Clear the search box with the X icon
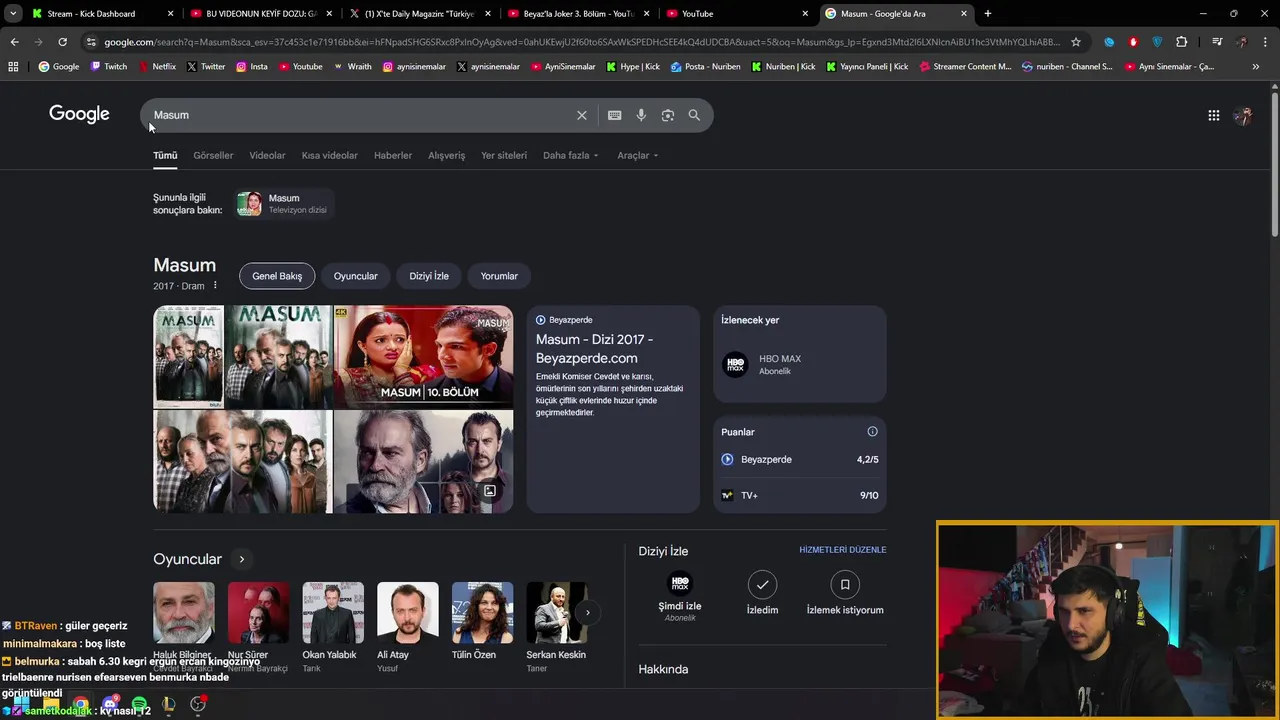The height and width of the screenshot is (720, 1280). click(x=581, y=115)
